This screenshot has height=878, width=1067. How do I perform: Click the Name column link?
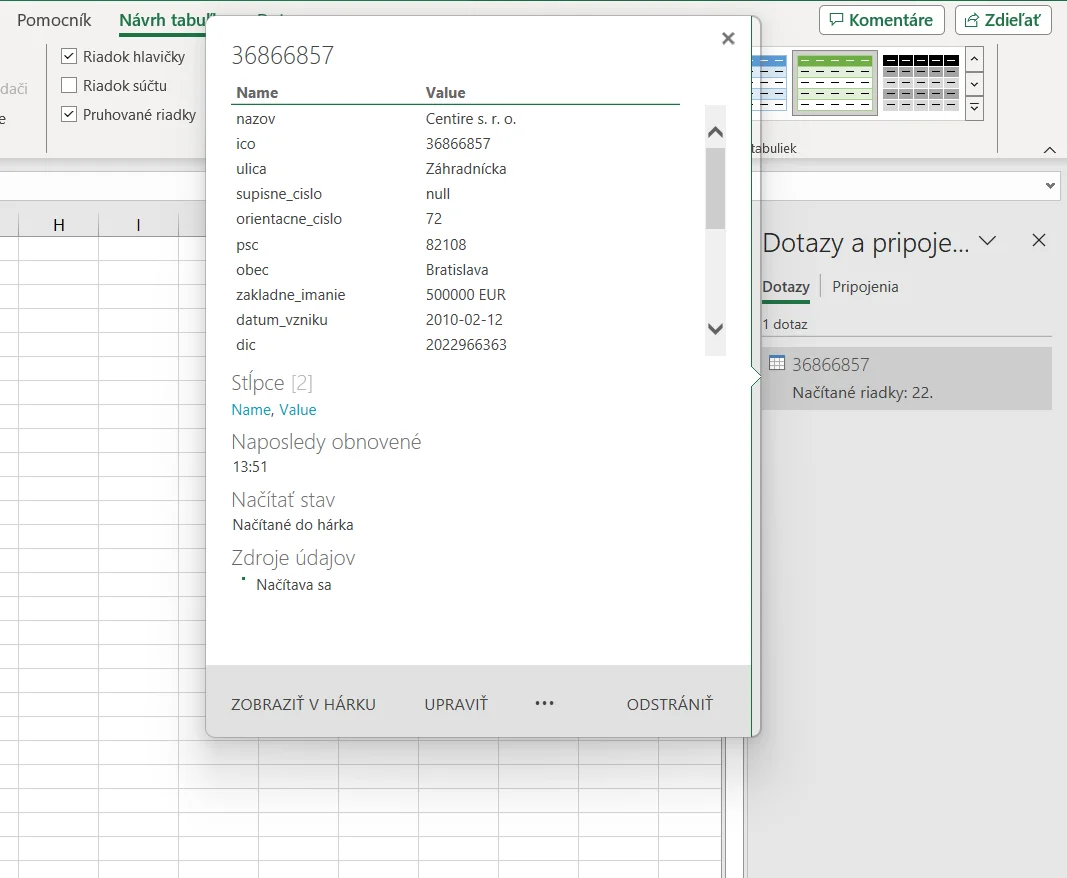[x=250, y=410]
